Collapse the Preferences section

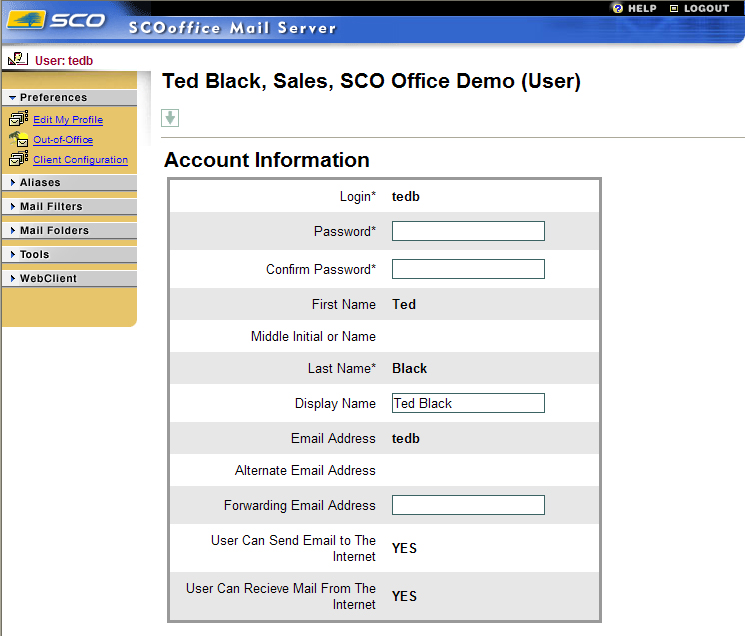coord(53,98)
